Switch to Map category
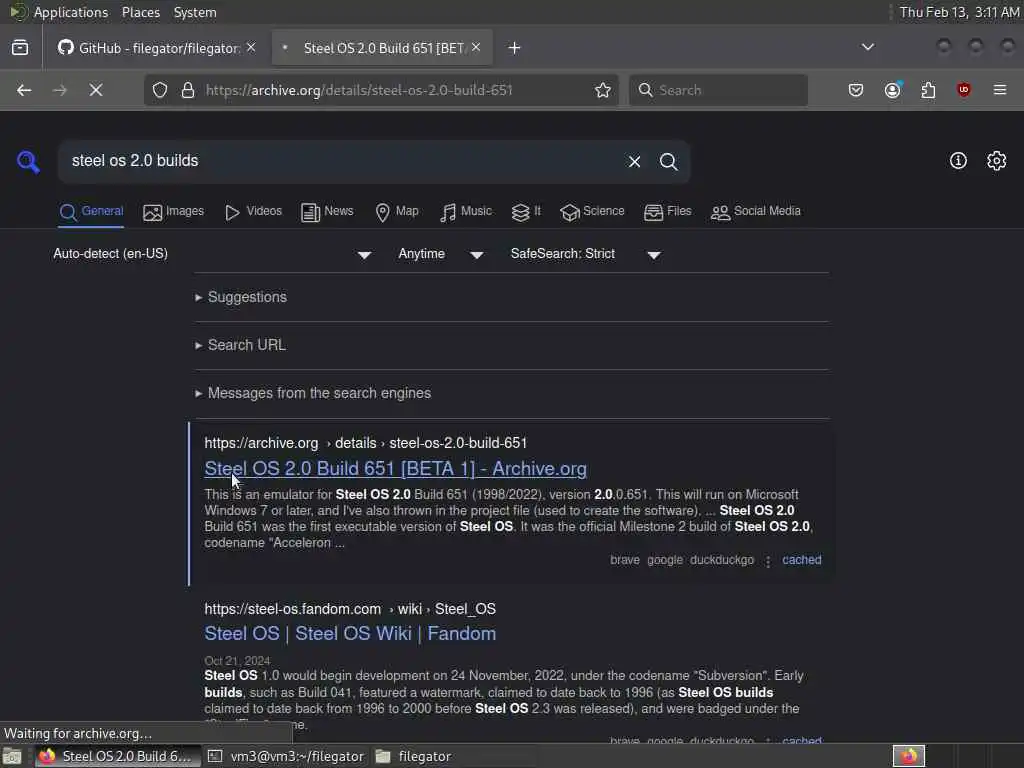This screenshot has height=768, width=1024. 397,212
